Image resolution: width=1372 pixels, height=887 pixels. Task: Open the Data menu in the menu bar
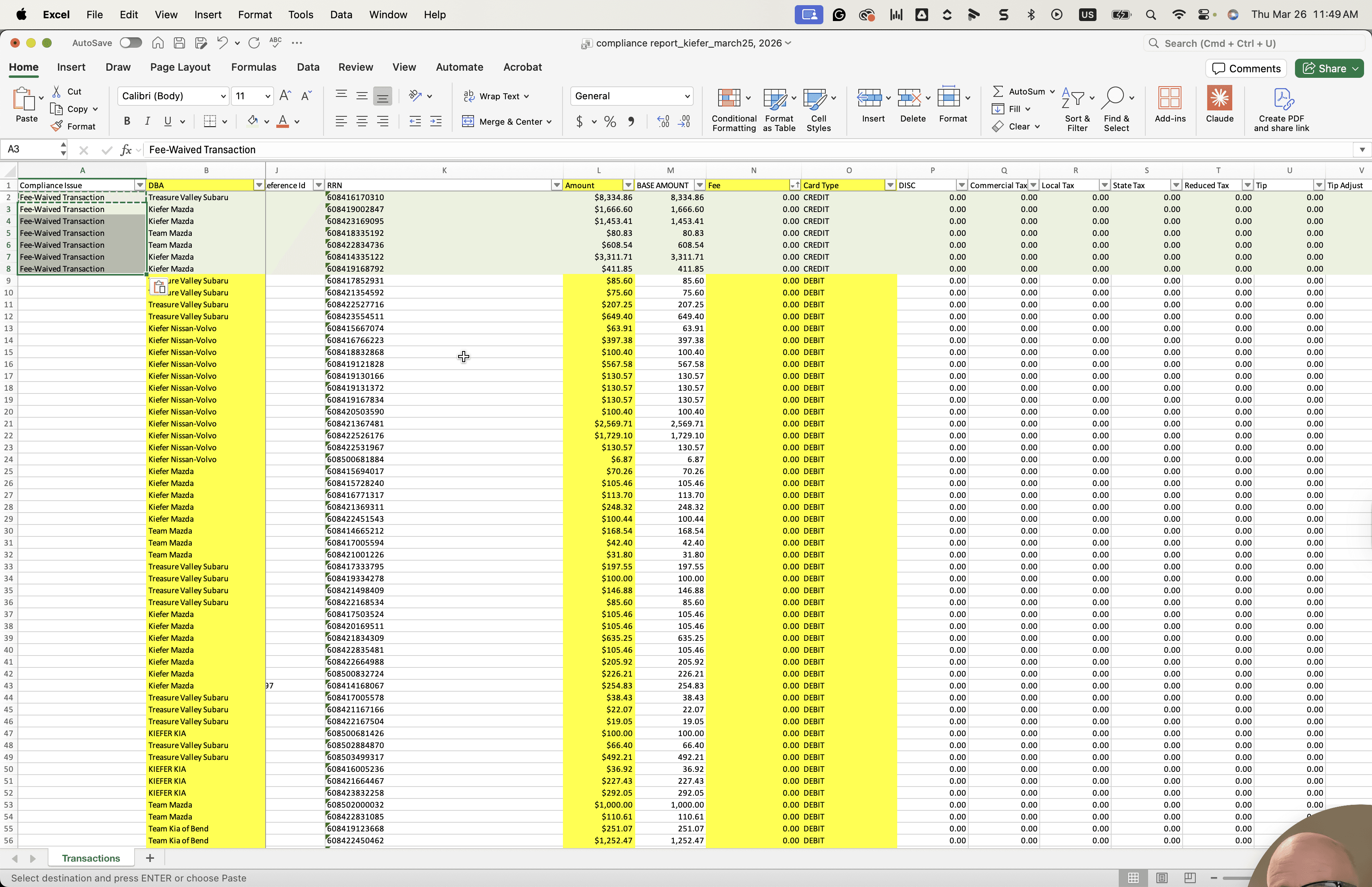pyautogui.click(x=341, y=14)
